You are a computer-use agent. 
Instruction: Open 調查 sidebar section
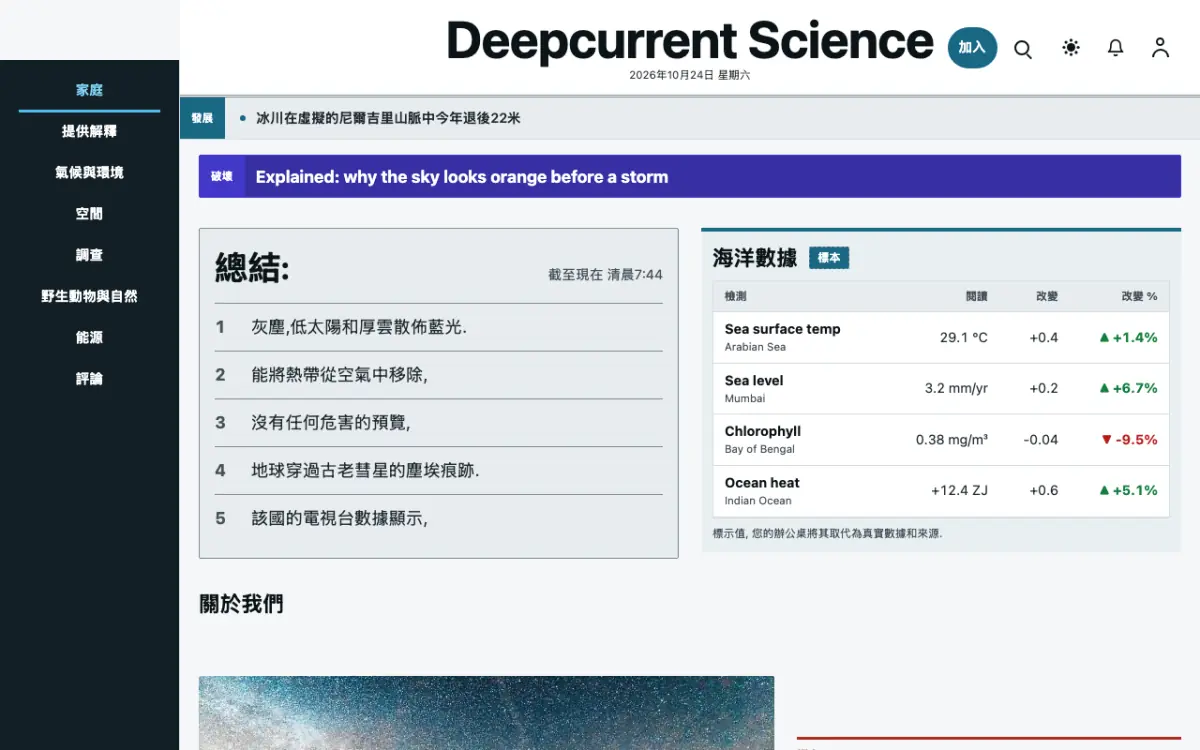pyautogui.click(x=89, y=255)
